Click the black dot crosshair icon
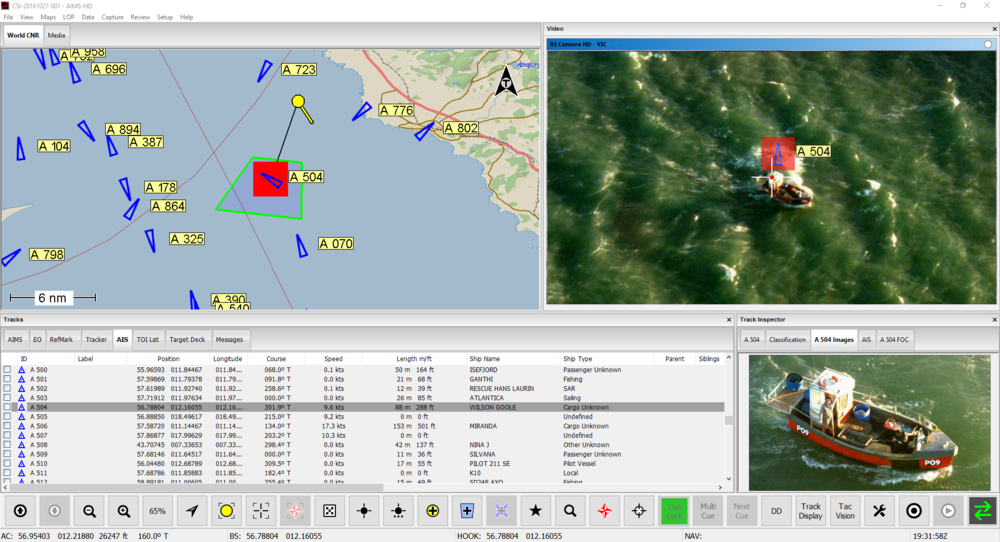The width and height of the screenshot is (1000, 542). coord(364,511)
